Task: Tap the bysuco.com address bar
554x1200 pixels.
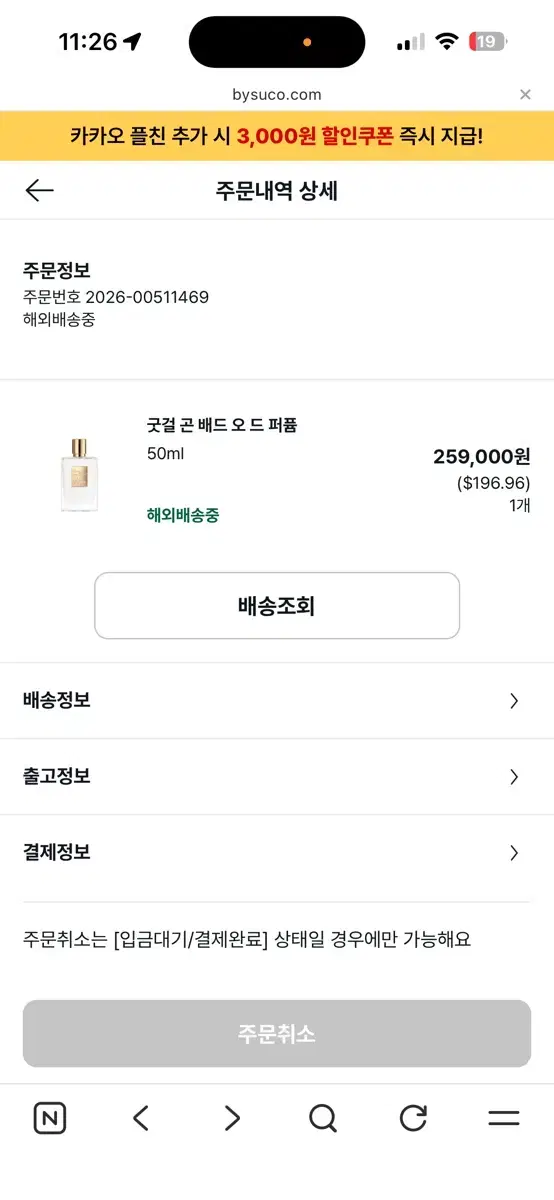Action: coord(277,94)
